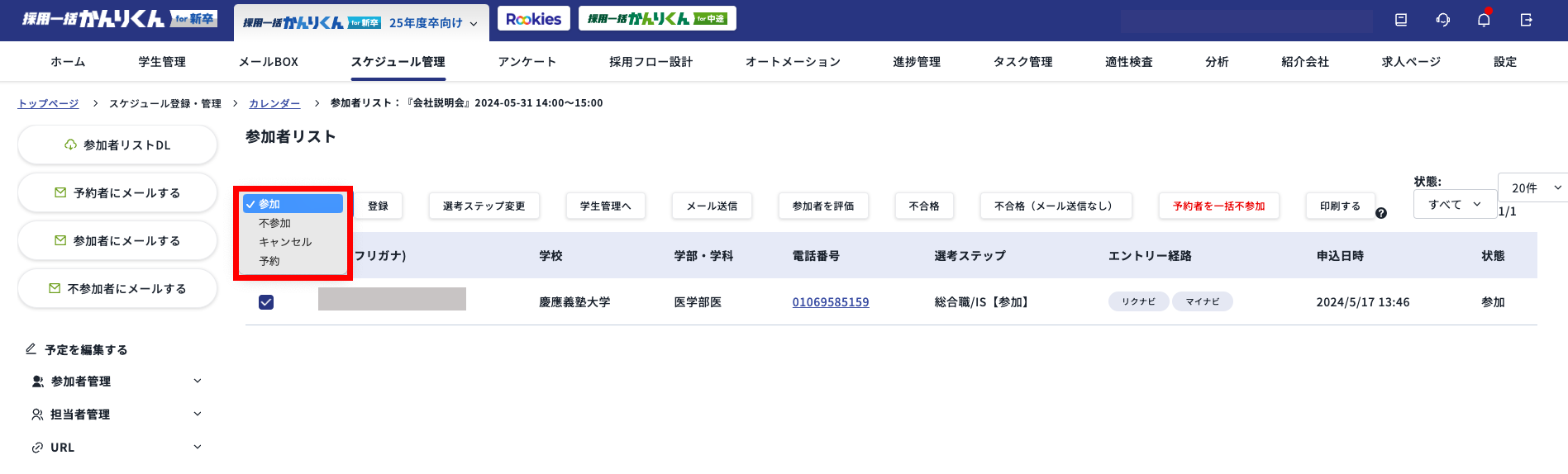Open the 学生管理 tab
Viewport: 1568px width, 474px height.
(162, 62)
